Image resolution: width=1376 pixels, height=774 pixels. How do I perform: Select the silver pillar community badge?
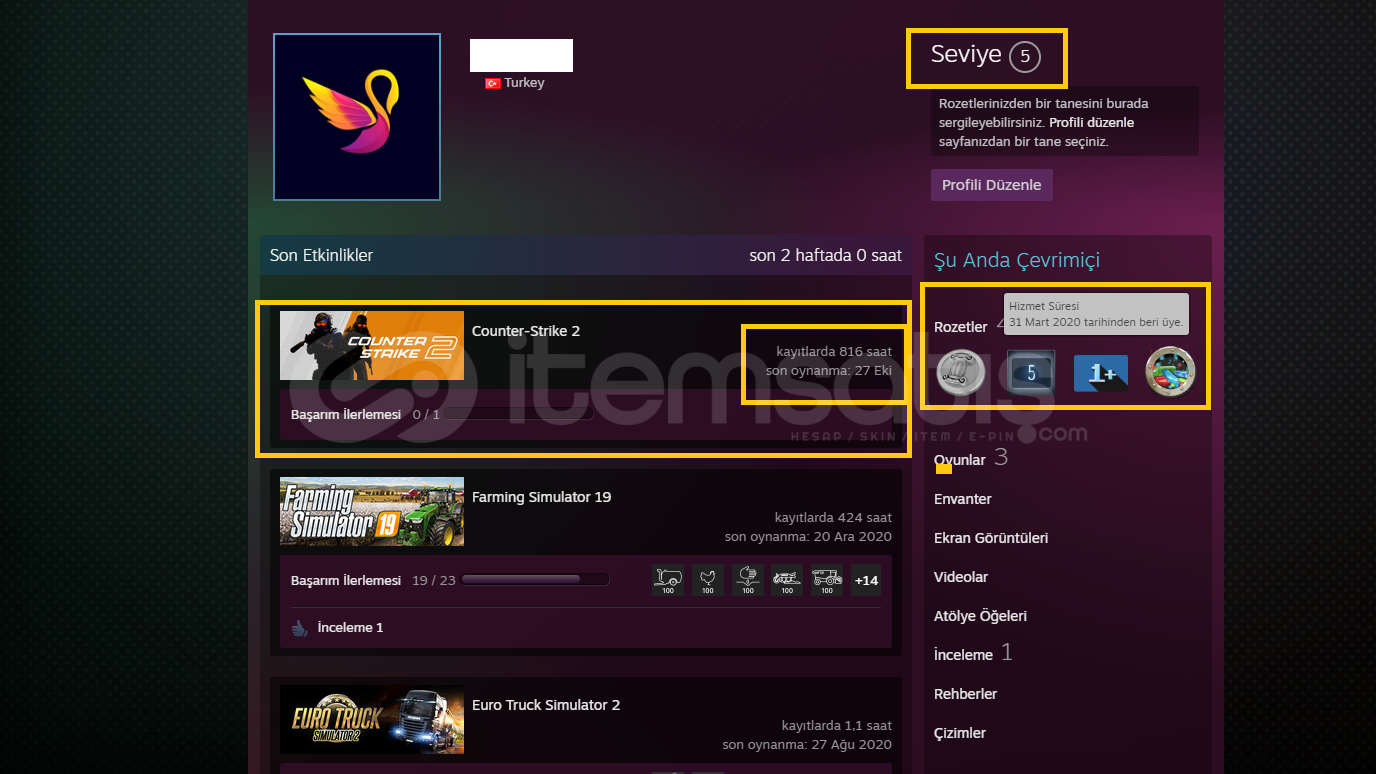tap(961, 372)
